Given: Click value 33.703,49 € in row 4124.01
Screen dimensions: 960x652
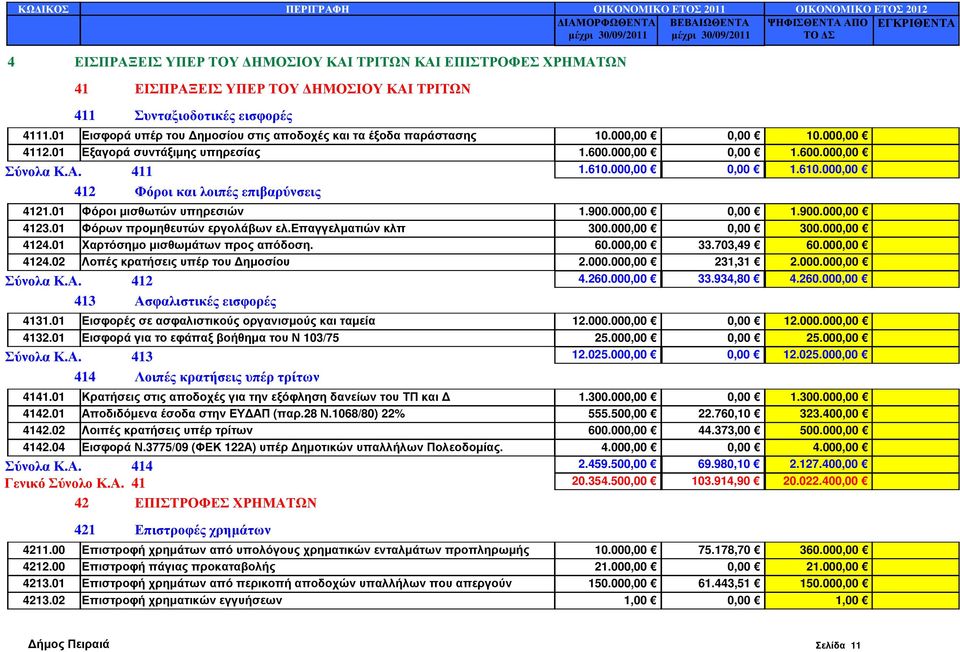Looking at the screenshot, I should click(x=713, y=245).
